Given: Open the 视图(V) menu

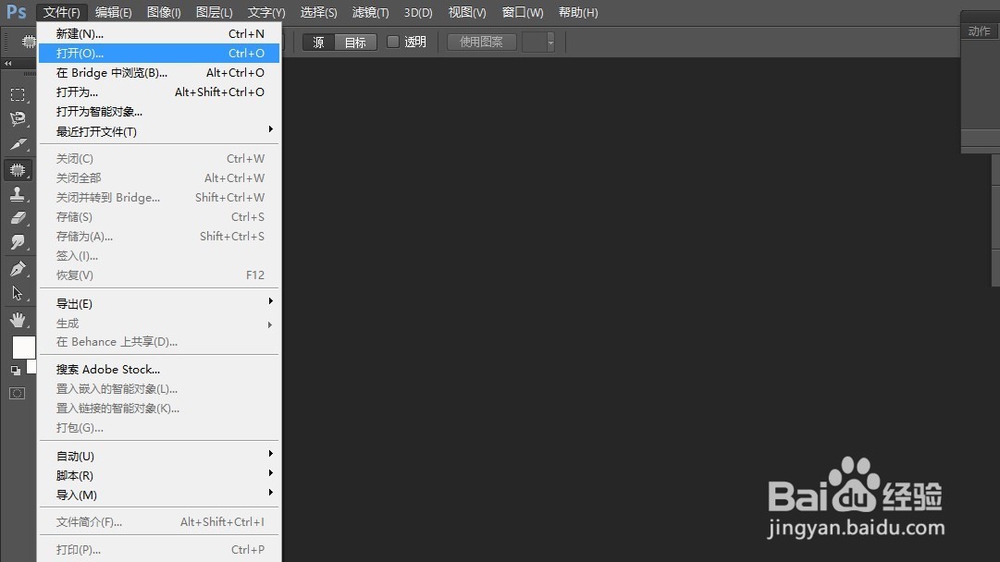Looking at the screenshot, I should 467,12.
